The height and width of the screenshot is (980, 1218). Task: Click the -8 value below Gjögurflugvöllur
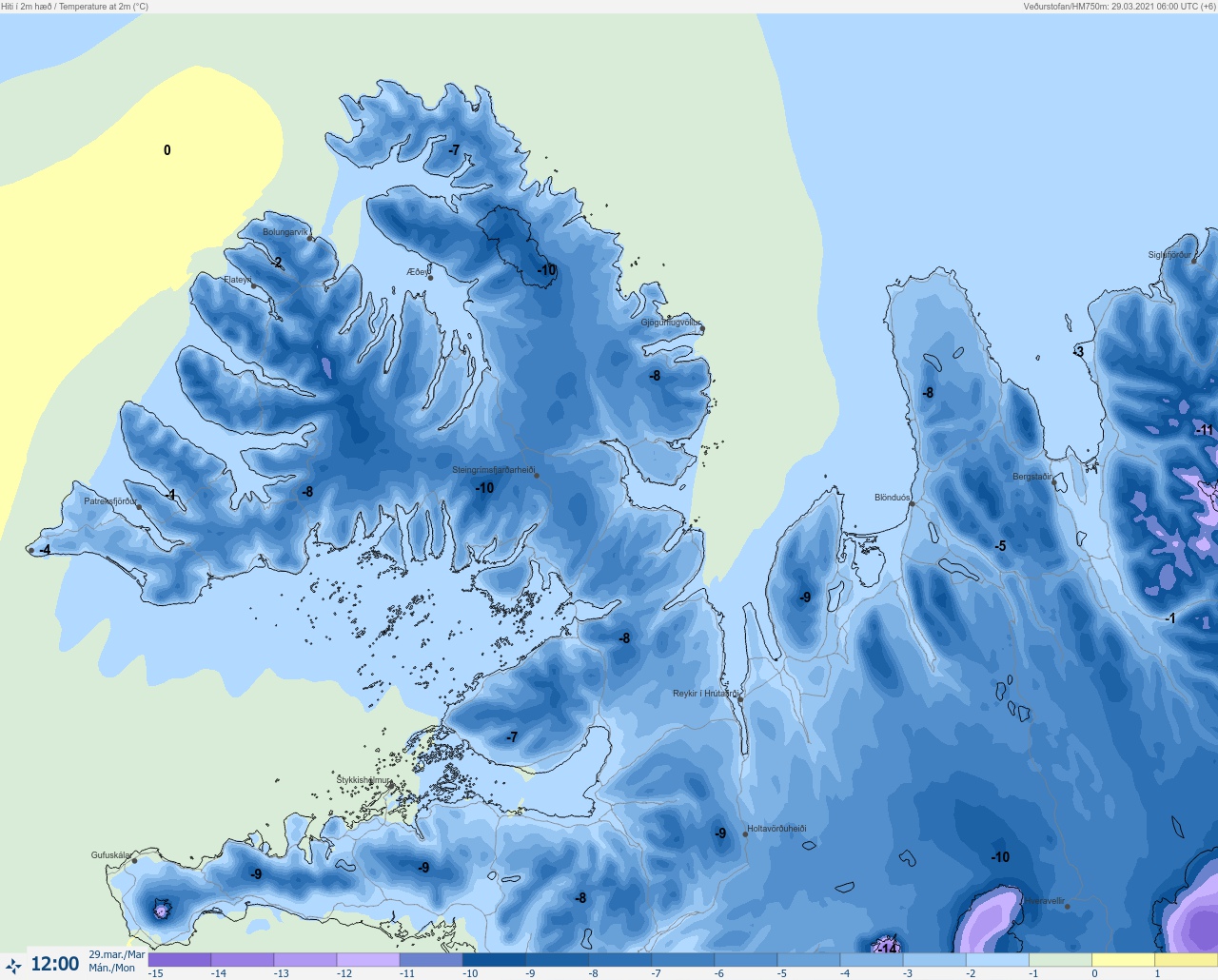pyautogui.click(x=654, y=376)
